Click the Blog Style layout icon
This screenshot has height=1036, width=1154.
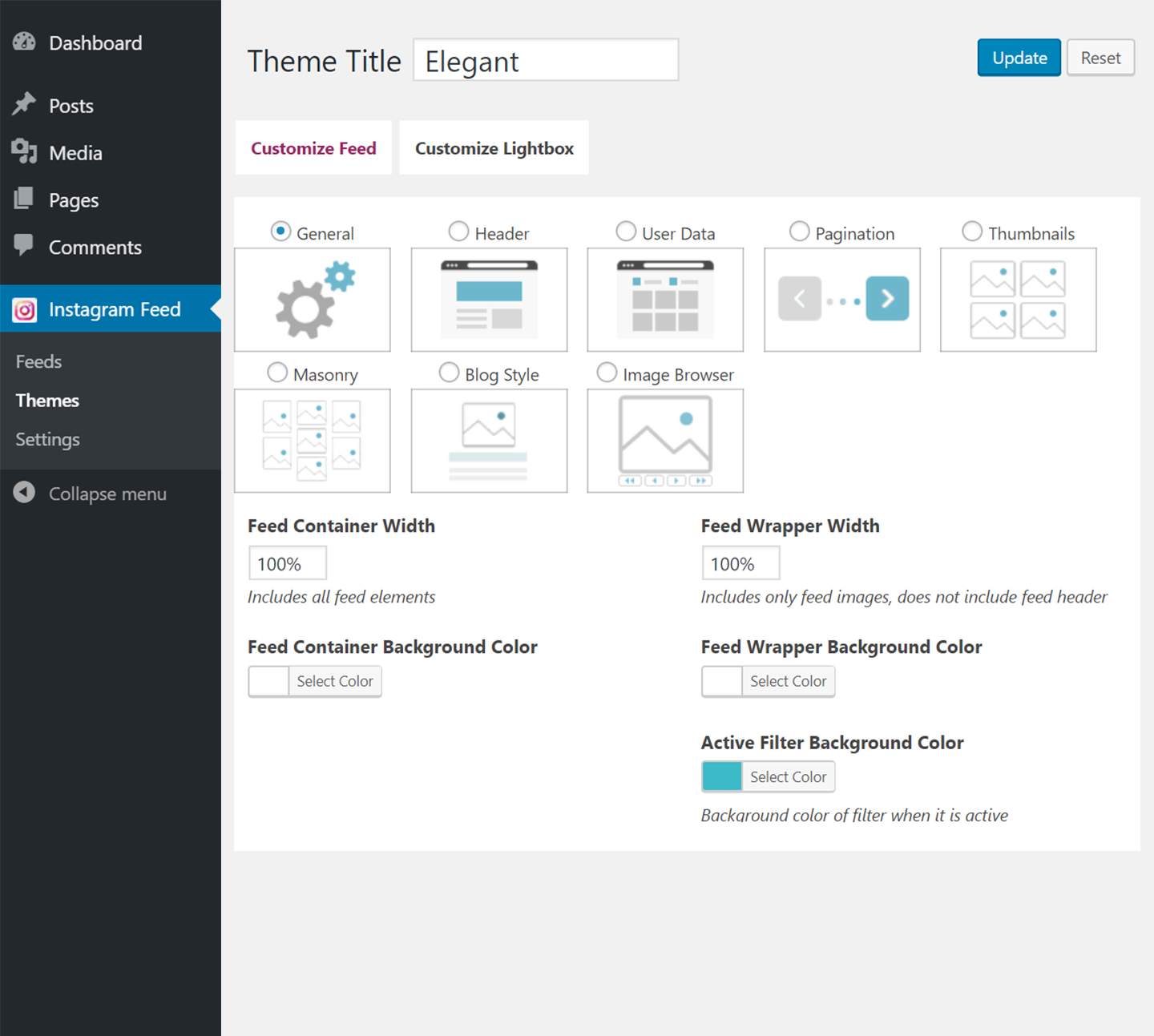point(489,441)
